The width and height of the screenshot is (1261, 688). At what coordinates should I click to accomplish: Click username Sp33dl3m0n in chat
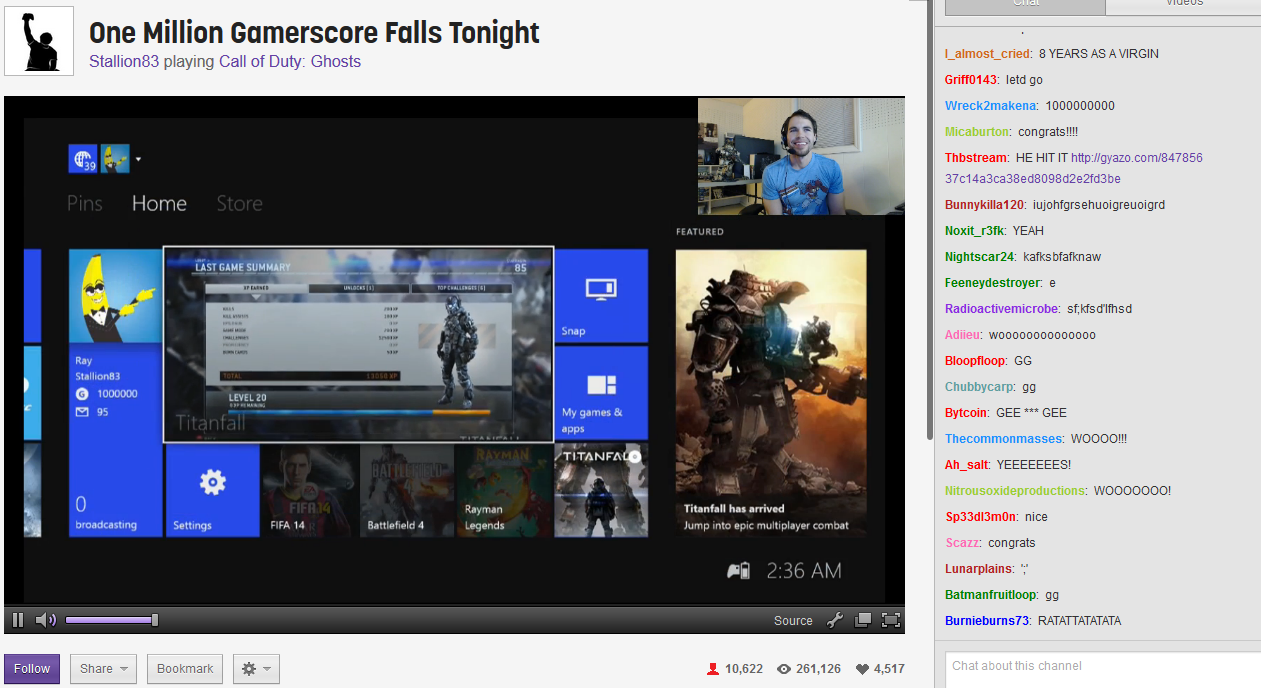point(981,517)
